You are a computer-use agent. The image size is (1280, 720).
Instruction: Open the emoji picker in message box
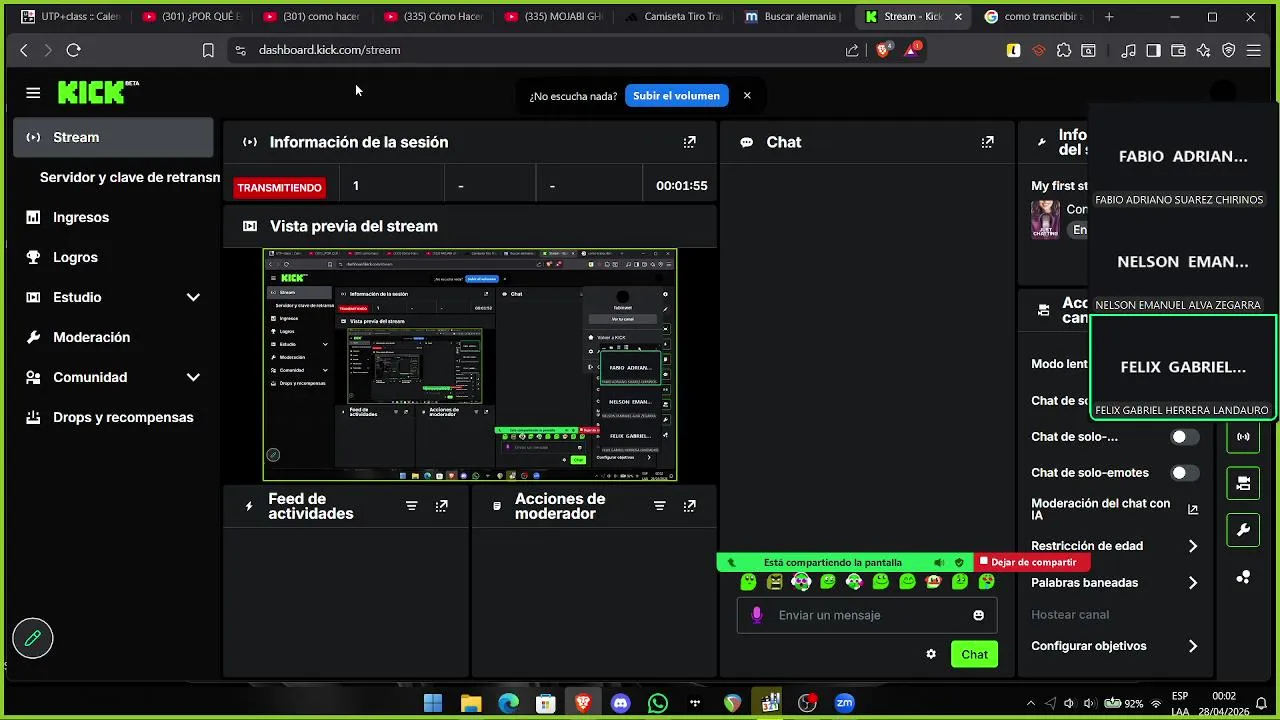(978, 615)
